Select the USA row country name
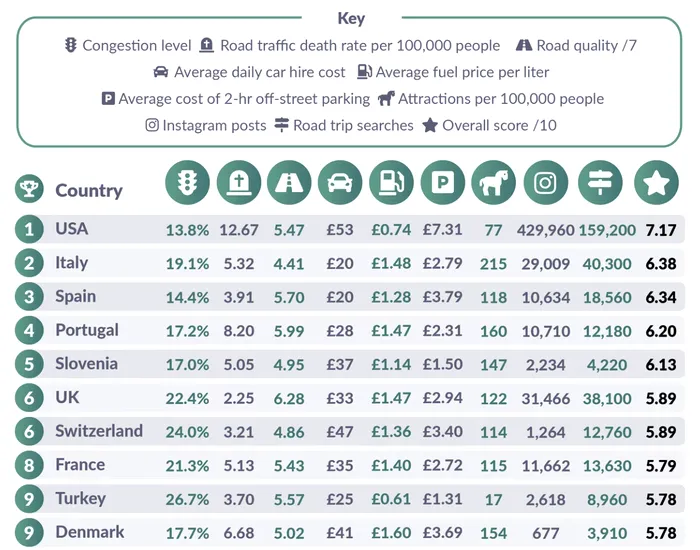The image size is (700, 550). tap(72, 229)
